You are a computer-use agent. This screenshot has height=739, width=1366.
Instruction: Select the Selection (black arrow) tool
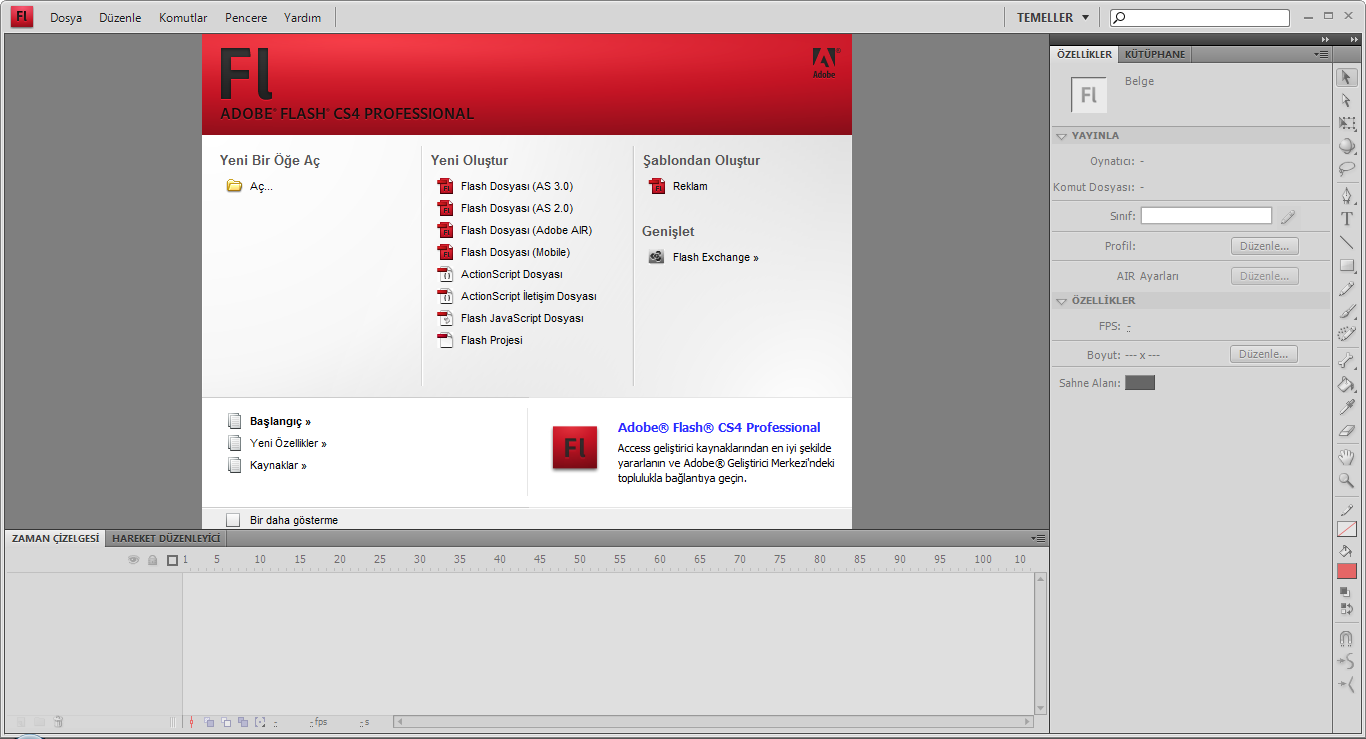[1347, 77]
